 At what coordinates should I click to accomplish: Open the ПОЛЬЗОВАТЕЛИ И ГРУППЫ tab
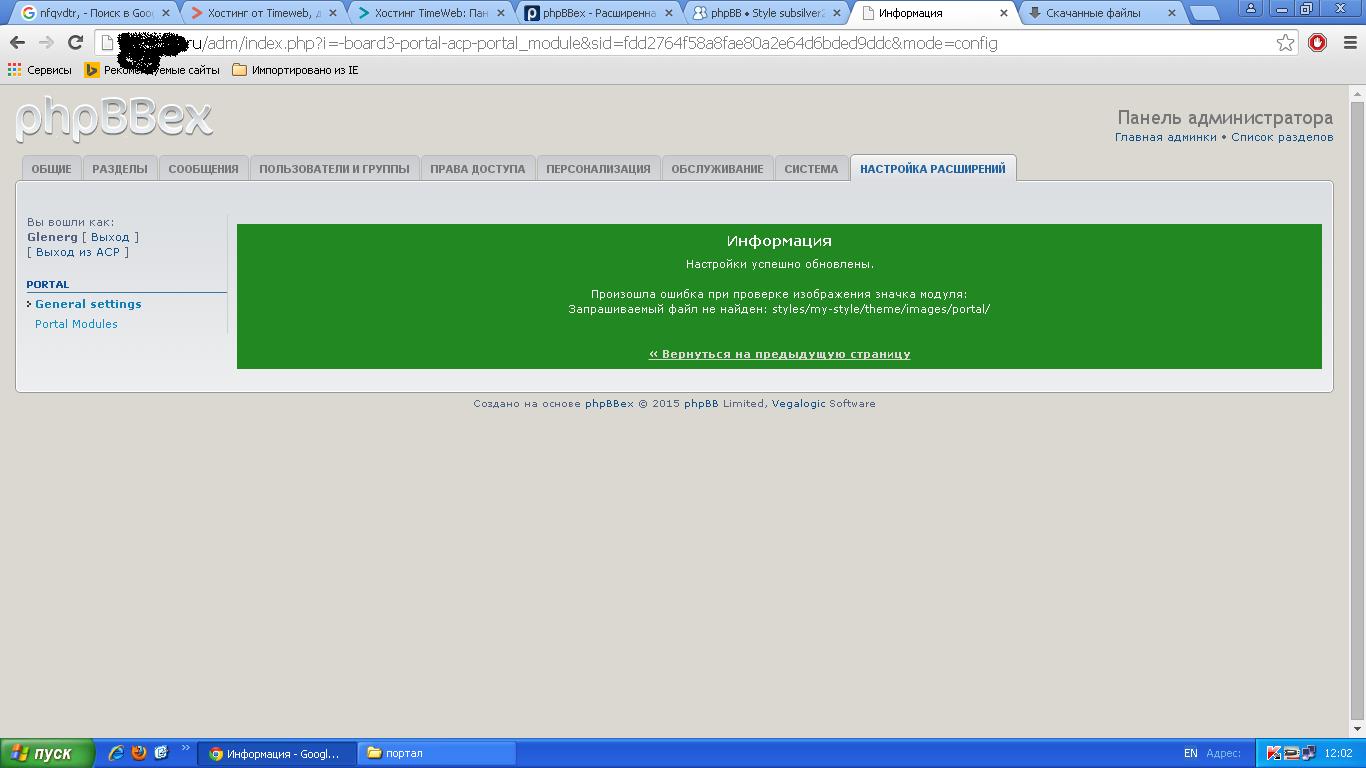click(334, 169)
